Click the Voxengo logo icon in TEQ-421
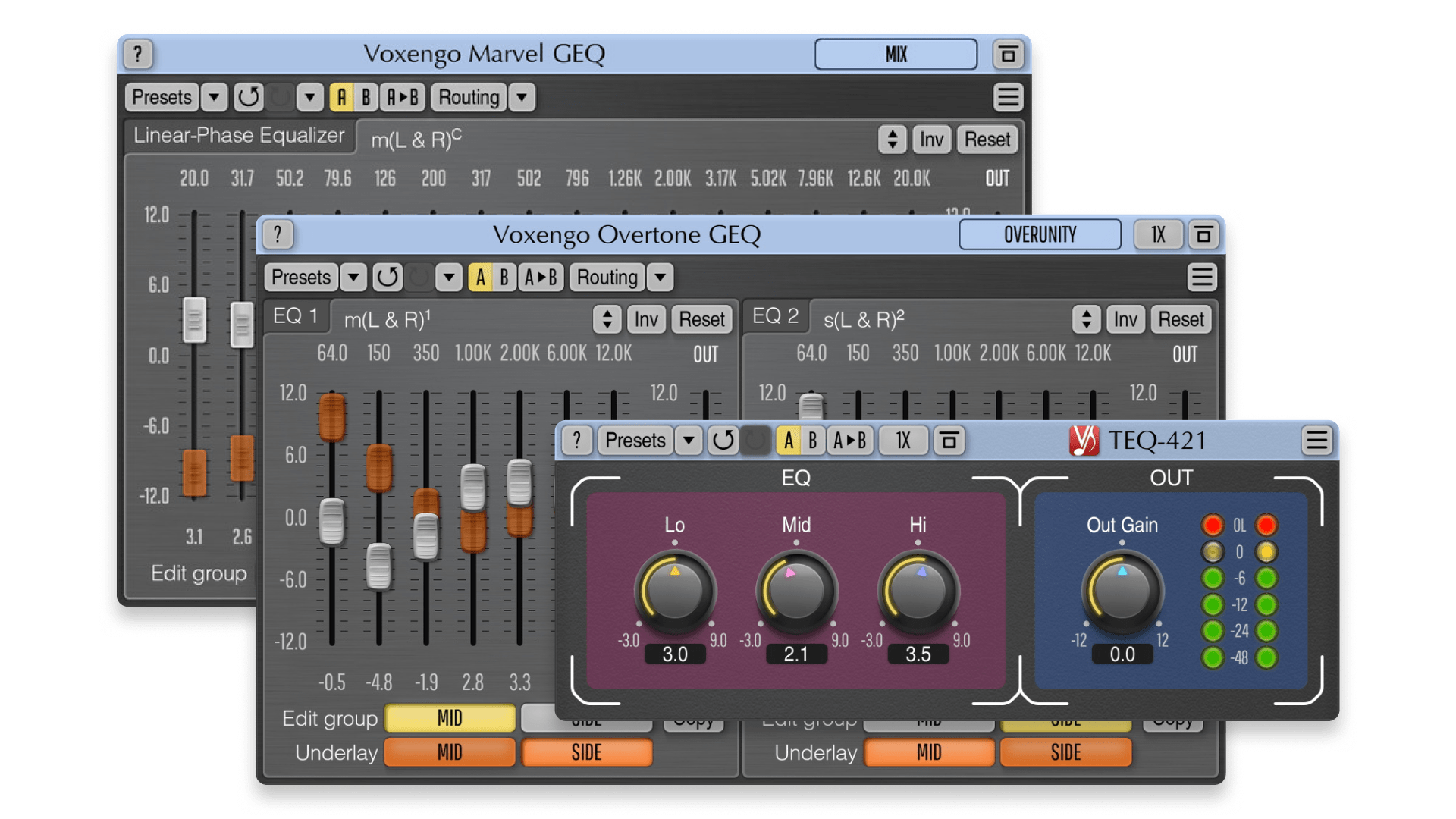 (x=1084, y=441)
